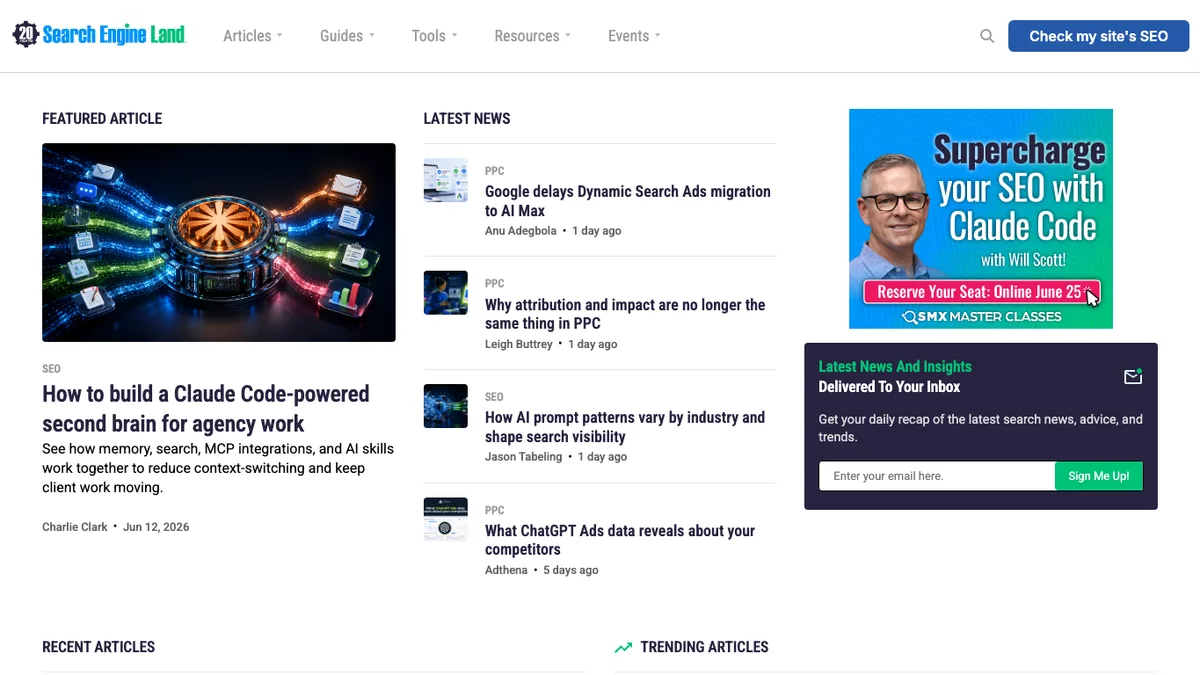The width and height of the screenshot is (1200, 675).
Task: Click author name Adthena
Action: [x=506, y=570]
